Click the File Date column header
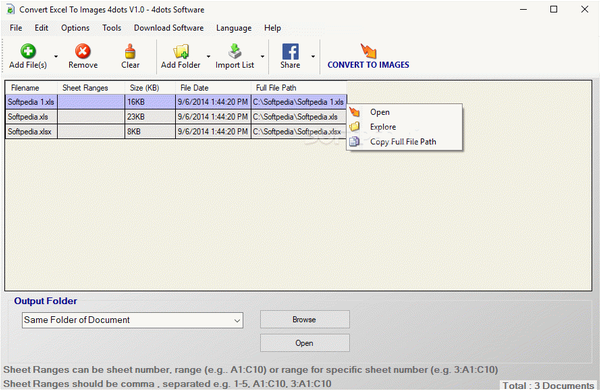 pos(213,88)
